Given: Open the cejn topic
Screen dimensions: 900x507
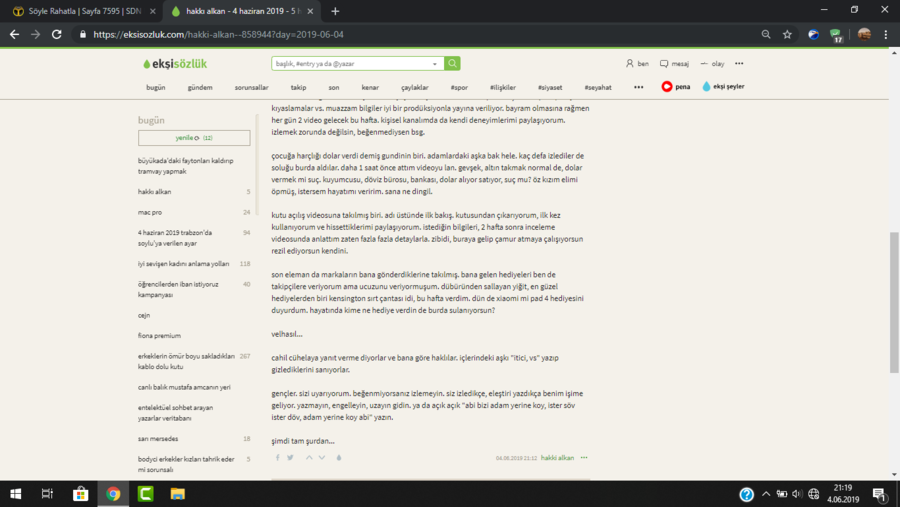Looking at the screenshot, I should tap(143, 315).
